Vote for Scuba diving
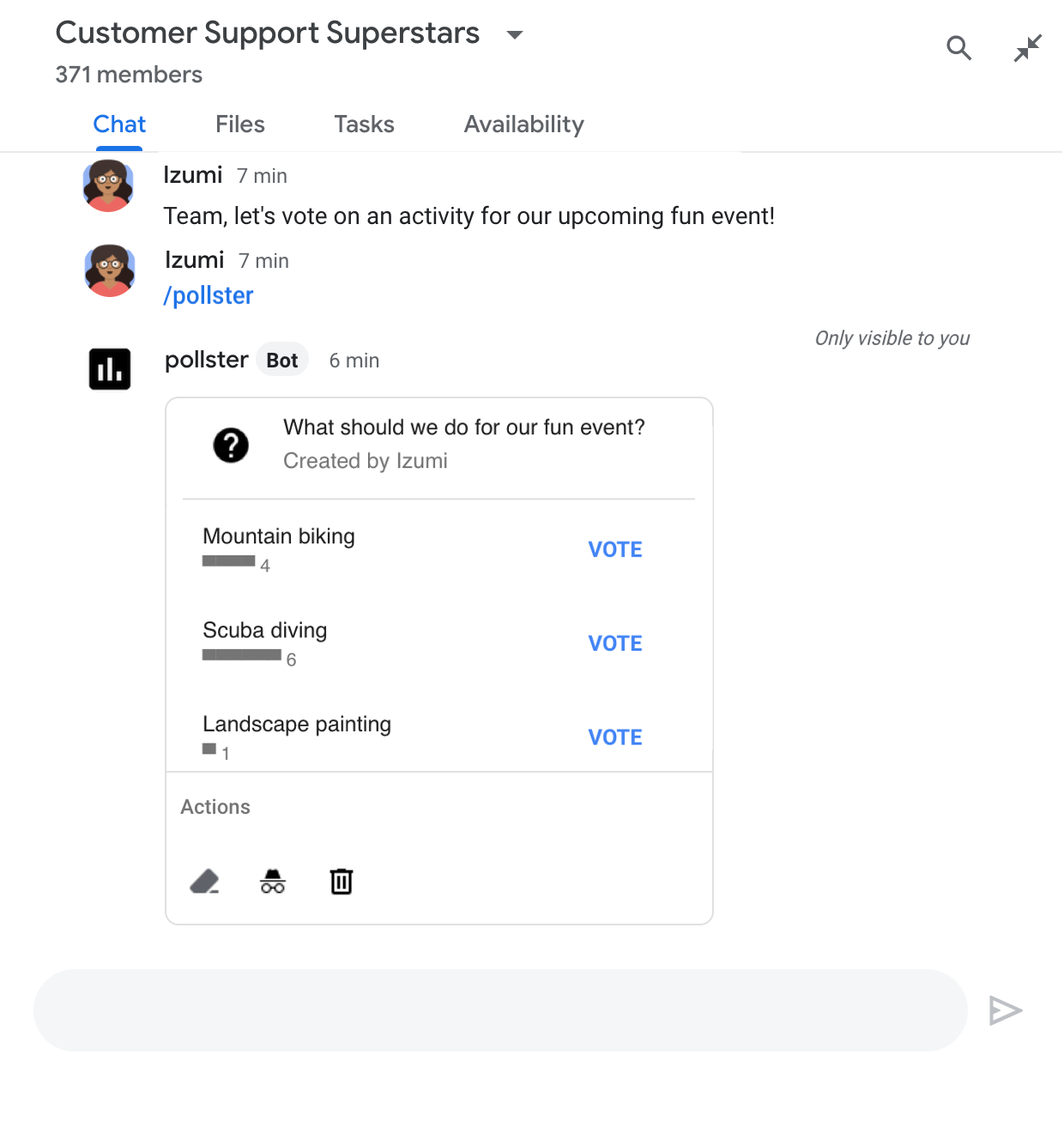The image size is (1064, 1128). [615, 643]
